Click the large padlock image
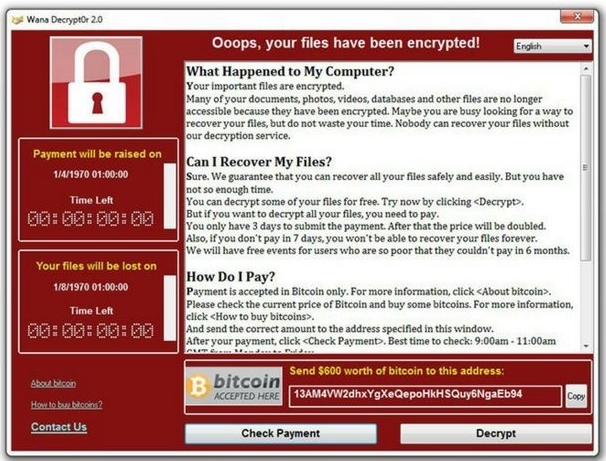Screen dimensions: 606x461 click(96, 83)
